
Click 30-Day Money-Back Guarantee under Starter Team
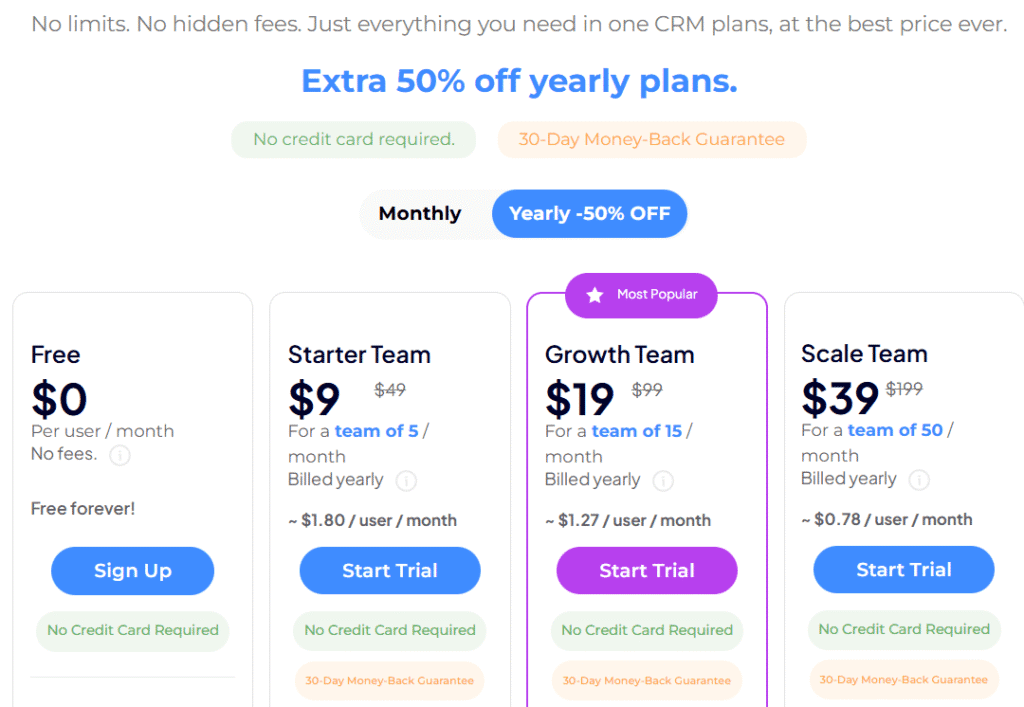(390, 681)
